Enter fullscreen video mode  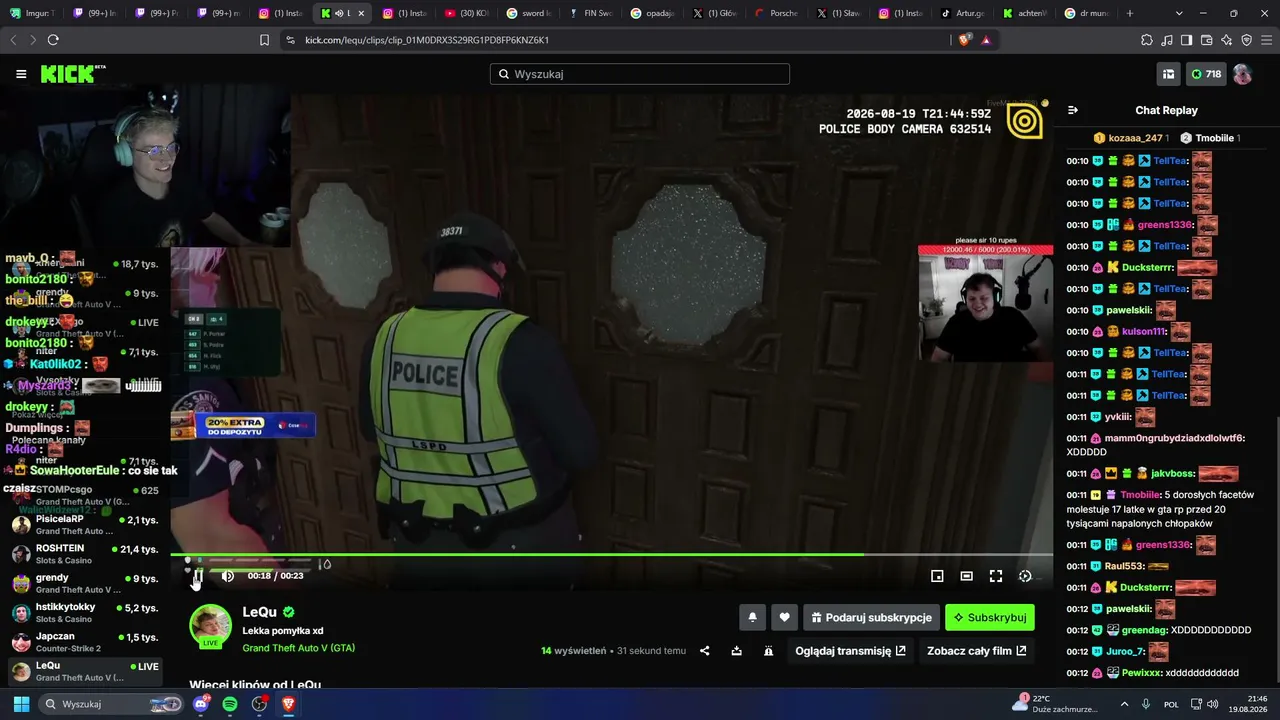(x=996, y=576)
